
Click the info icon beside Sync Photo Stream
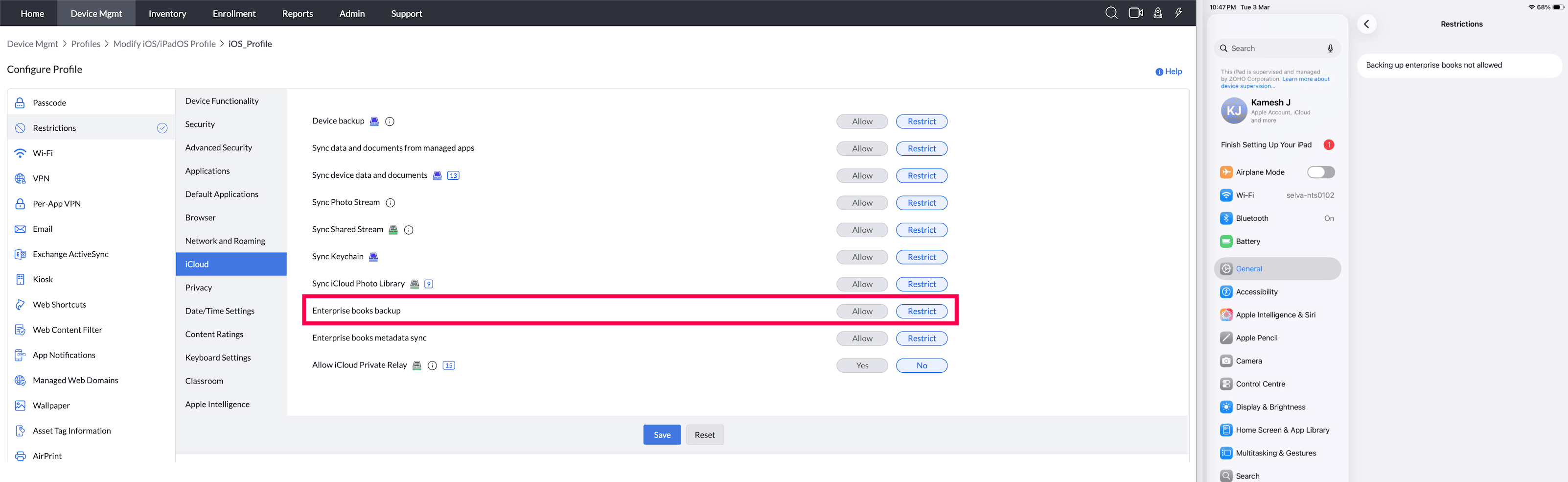[x=391, y=203]
